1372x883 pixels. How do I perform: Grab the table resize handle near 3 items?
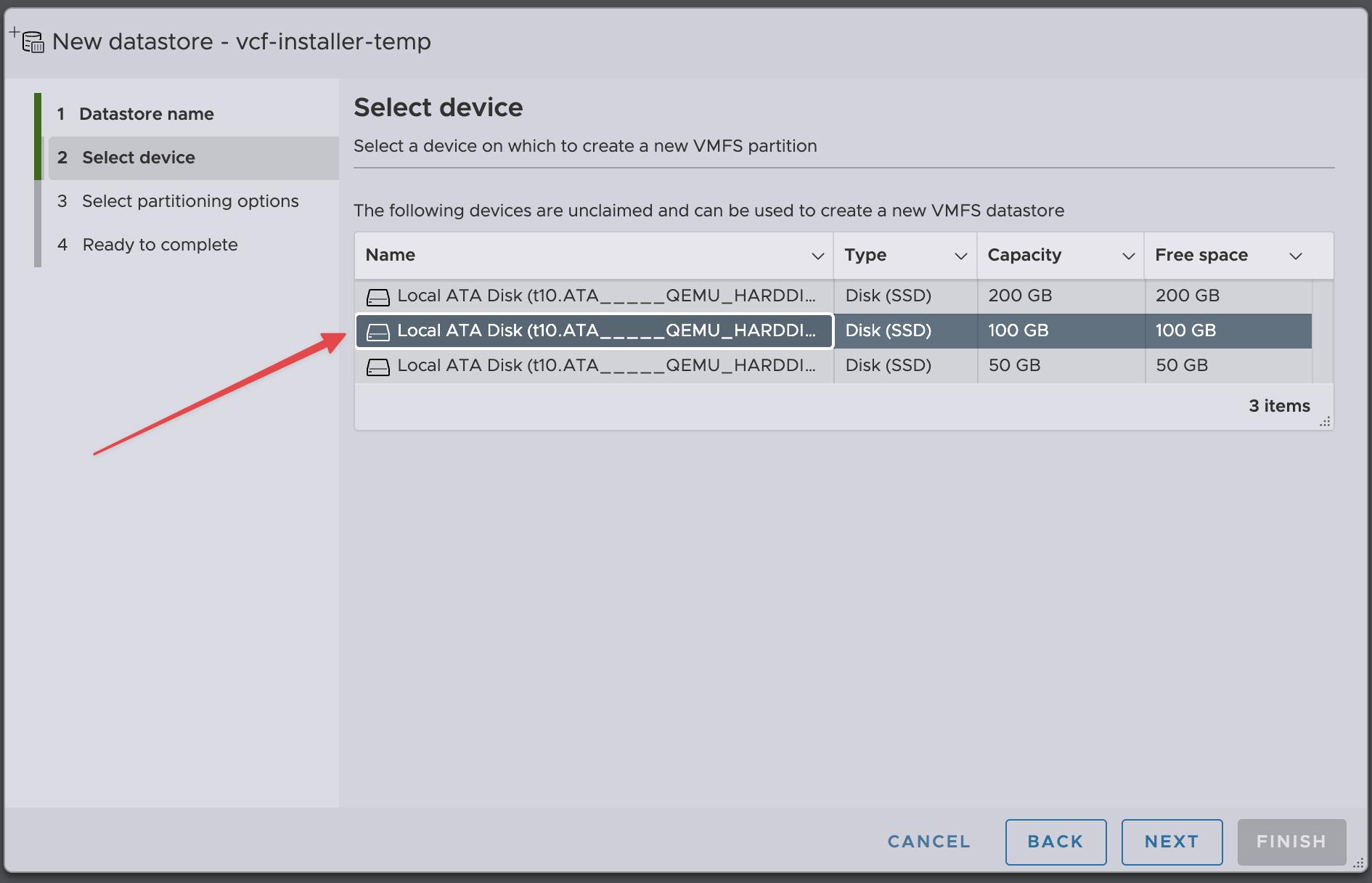[x=1325, y=422]
